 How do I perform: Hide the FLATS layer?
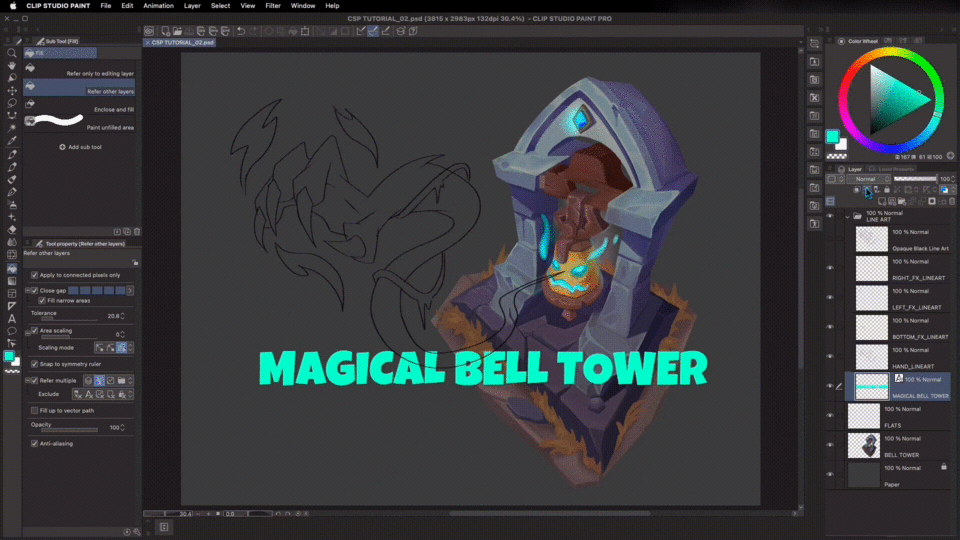coord(830,415)
